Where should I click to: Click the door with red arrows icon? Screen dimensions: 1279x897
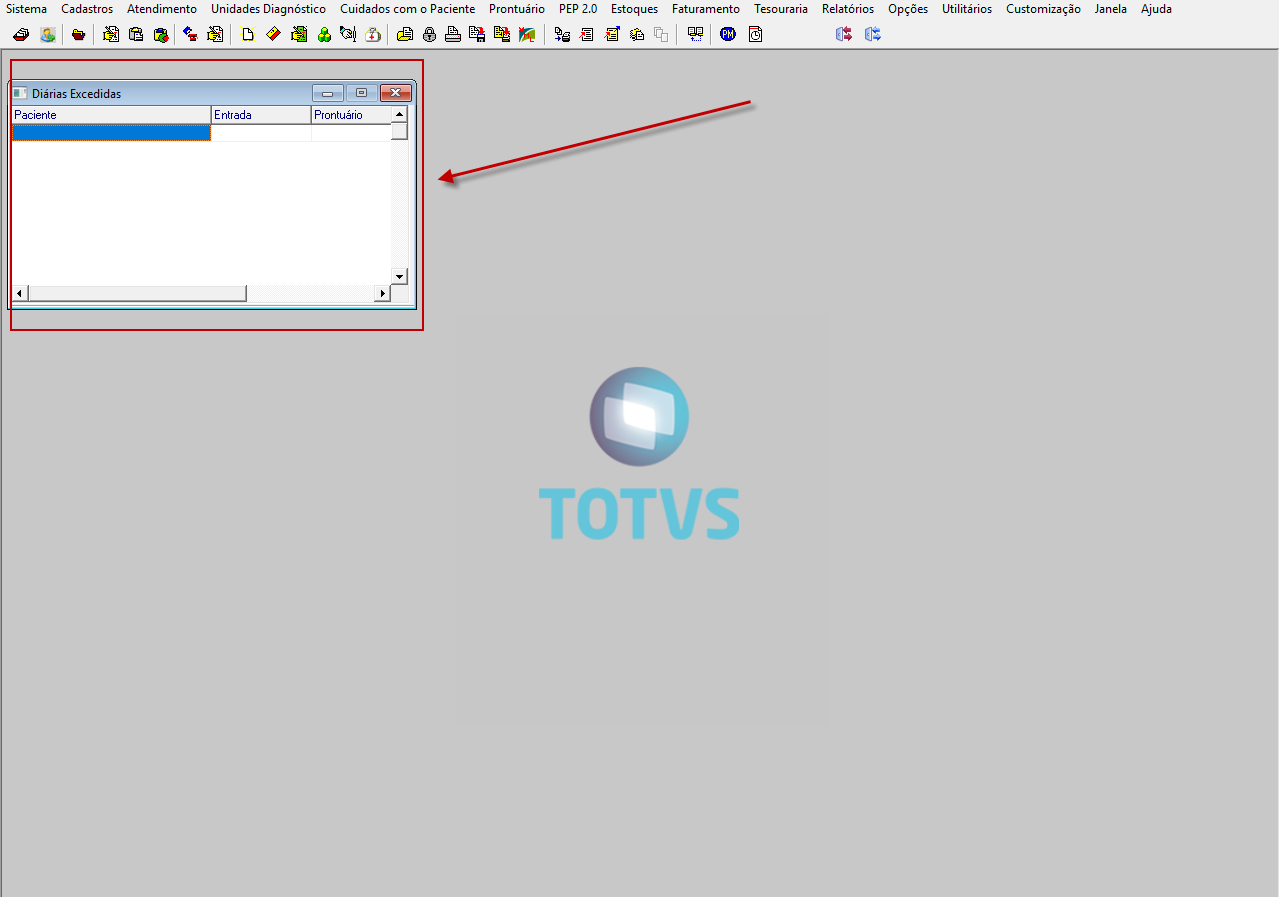(x=844, y=34)
